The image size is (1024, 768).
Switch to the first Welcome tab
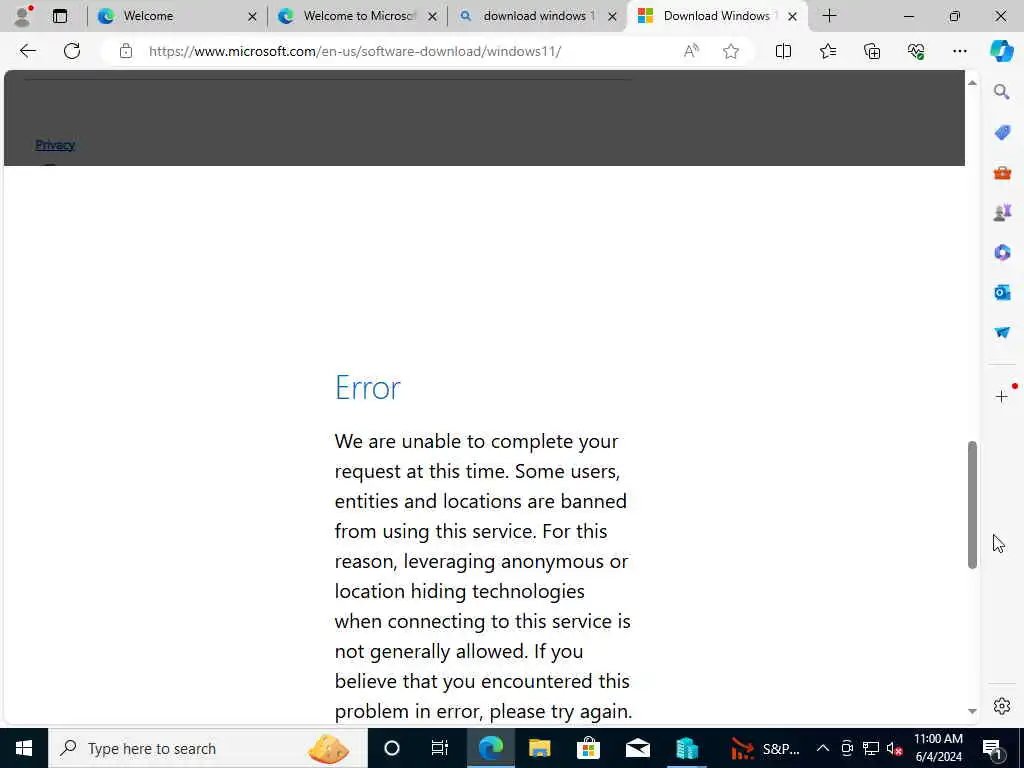click(176, 16)
